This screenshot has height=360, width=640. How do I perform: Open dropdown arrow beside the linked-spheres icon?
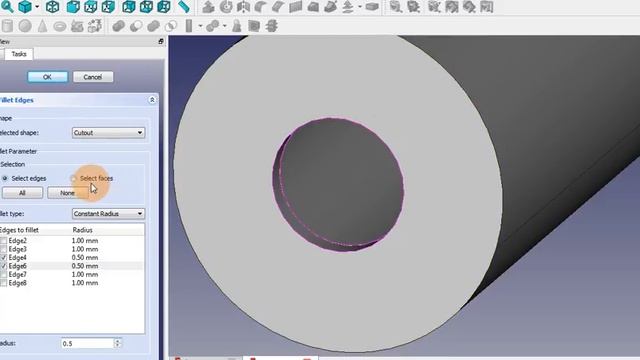coord(224,26)
